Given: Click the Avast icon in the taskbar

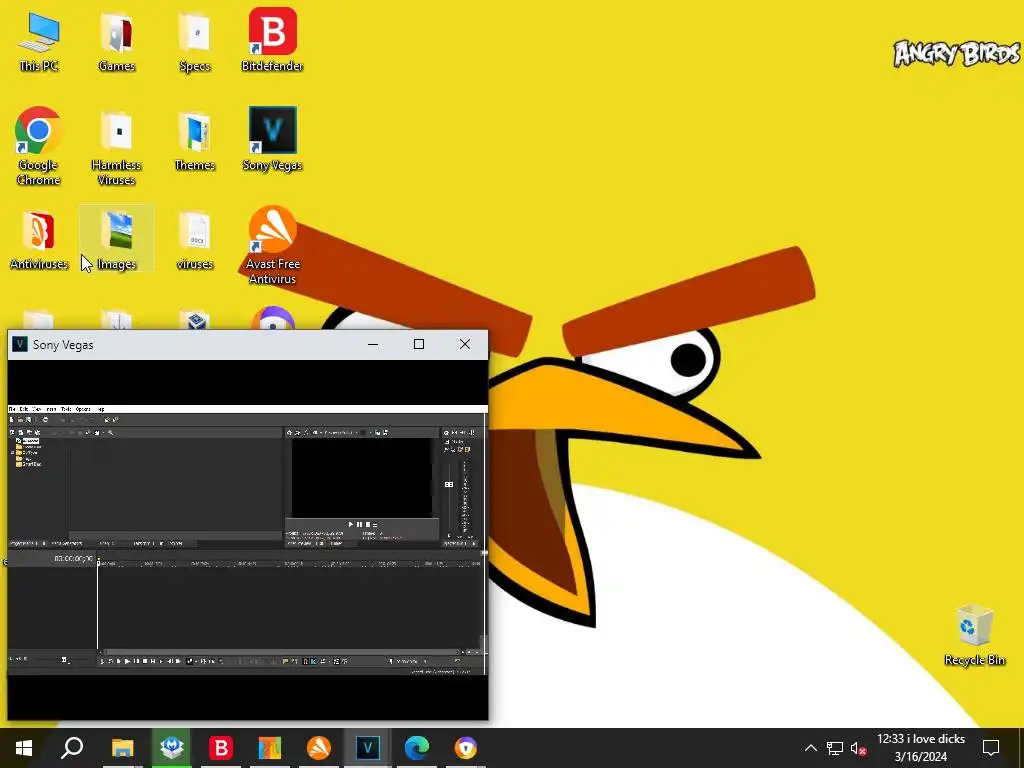Looking at the screenshot, I should pyautogui.click(x=319, y=748).
